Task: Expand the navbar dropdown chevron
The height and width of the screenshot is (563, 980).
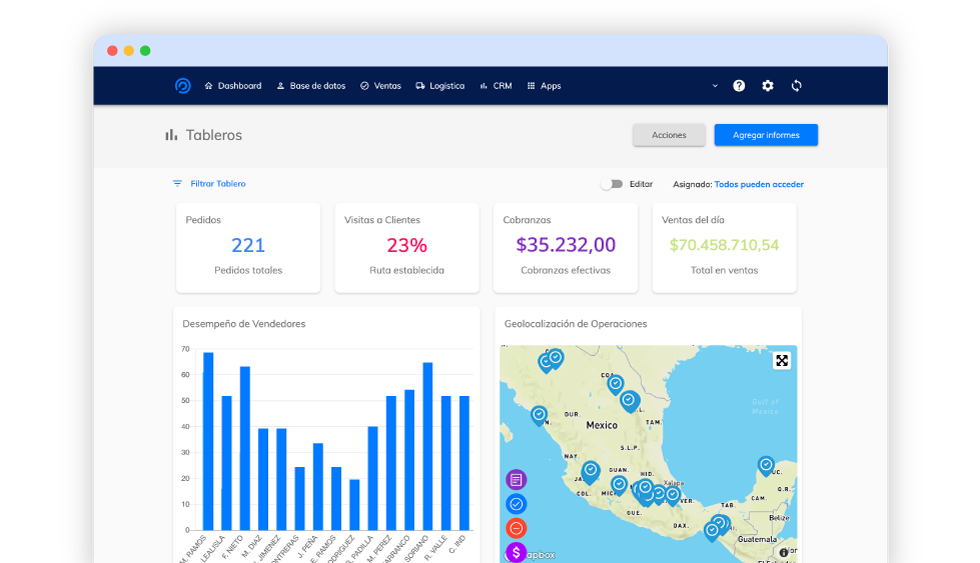Action: coord(715,86)
